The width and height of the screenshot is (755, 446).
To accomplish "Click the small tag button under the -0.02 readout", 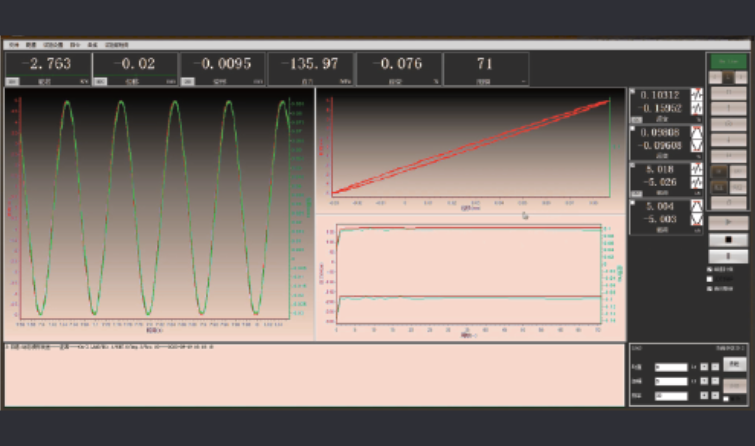I will 100,81.
